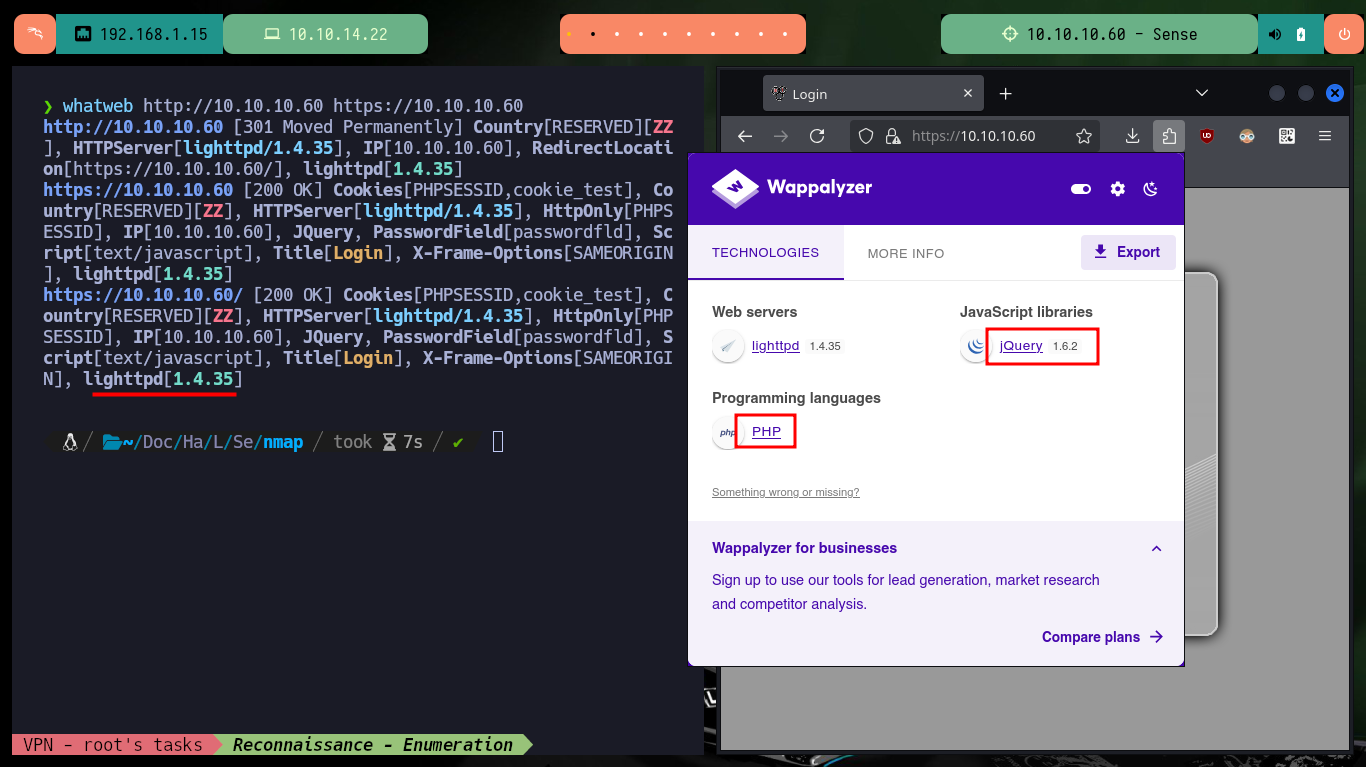Click the battery icon in top bar
This screenshot has width=1366, height=767.
click(x=1301, y=34)
